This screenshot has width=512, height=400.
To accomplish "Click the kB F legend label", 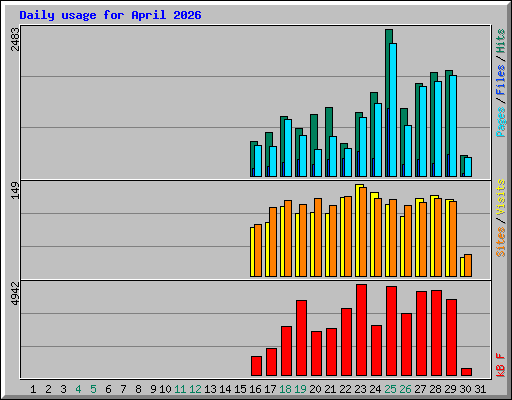I will tap(500, 365).
